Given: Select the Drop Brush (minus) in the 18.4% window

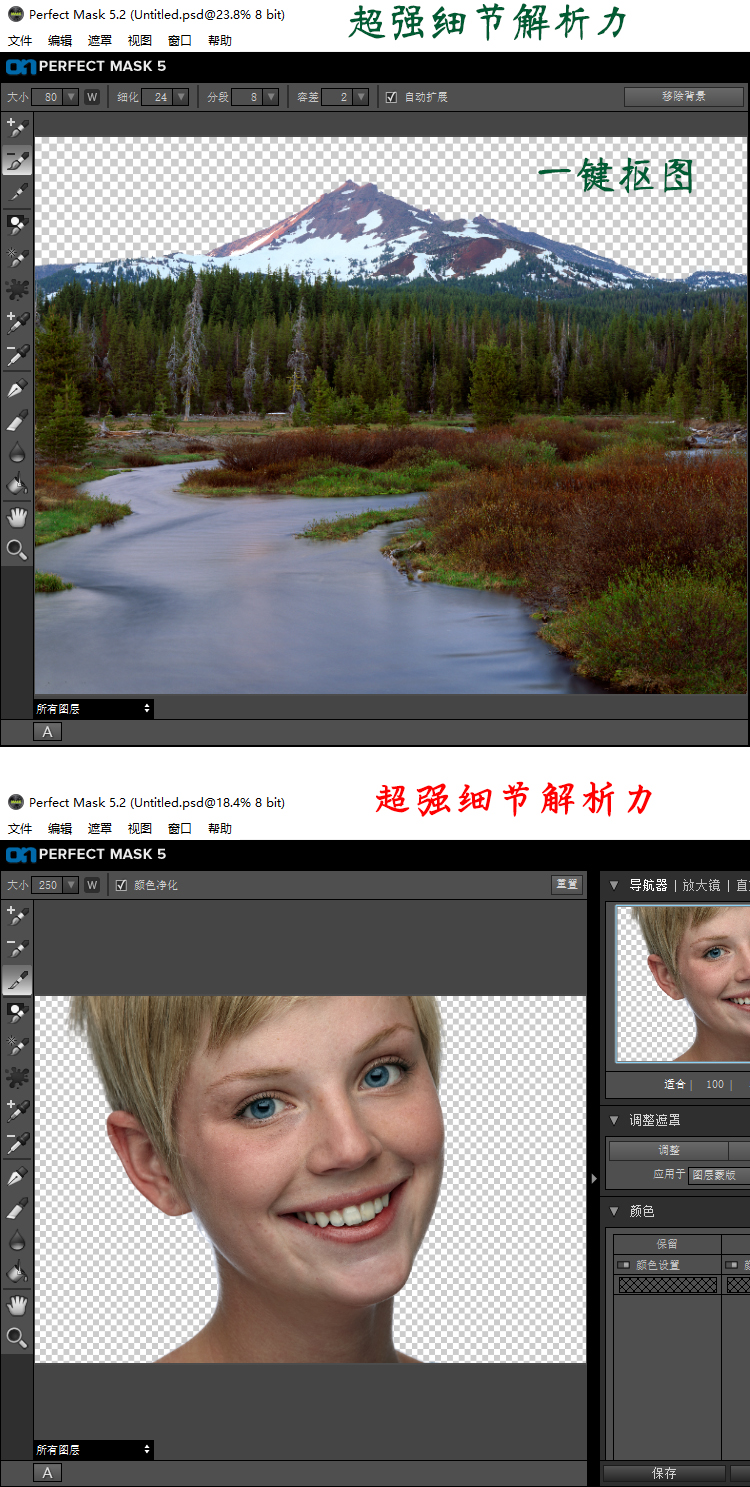Looking at the screenshot, I should point(17,947).
